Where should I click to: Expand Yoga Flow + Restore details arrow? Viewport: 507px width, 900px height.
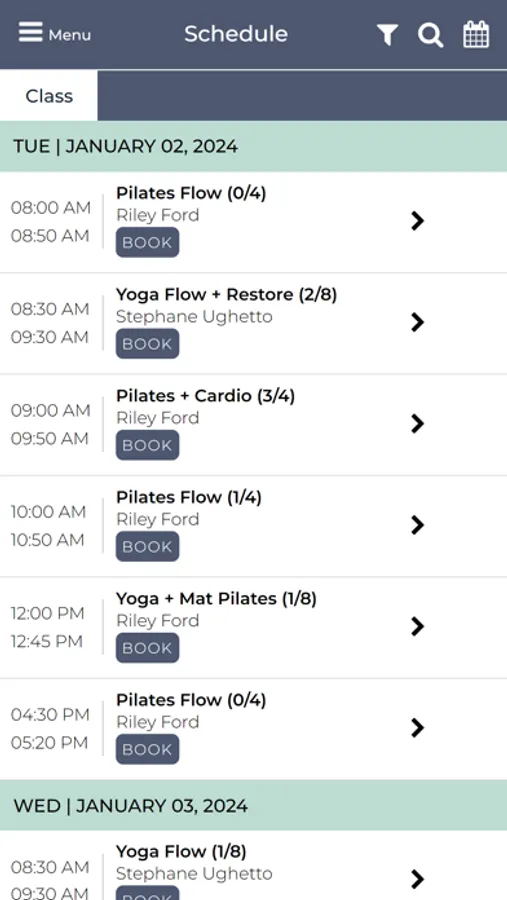(x=417, y=323)
